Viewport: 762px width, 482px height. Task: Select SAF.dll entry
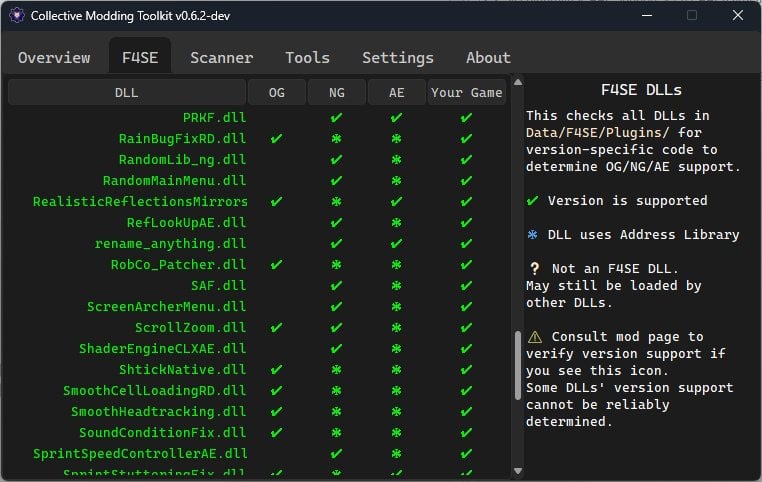[218, 285]
